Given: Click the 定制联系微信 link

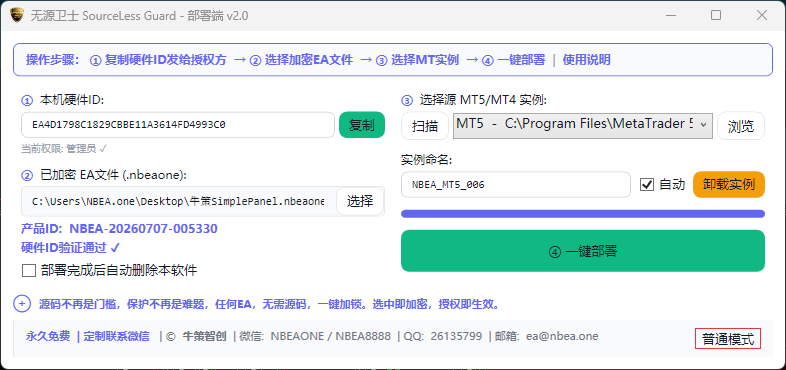Looking at the screenshot, I should point(116,336).
